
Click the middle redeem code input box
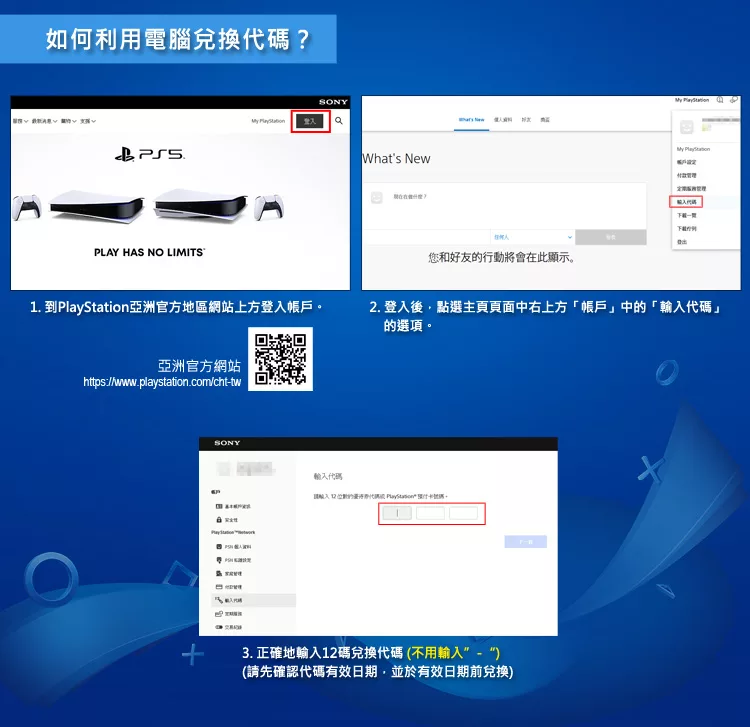[x=431, y=513]
